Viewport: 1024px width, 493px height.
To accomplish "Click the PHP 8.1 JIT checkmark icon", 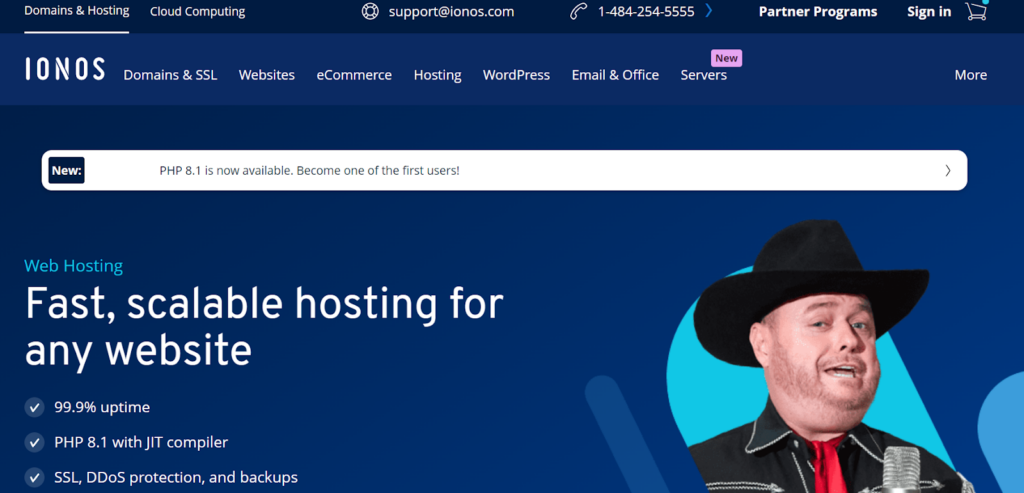I will coord(34,442).
